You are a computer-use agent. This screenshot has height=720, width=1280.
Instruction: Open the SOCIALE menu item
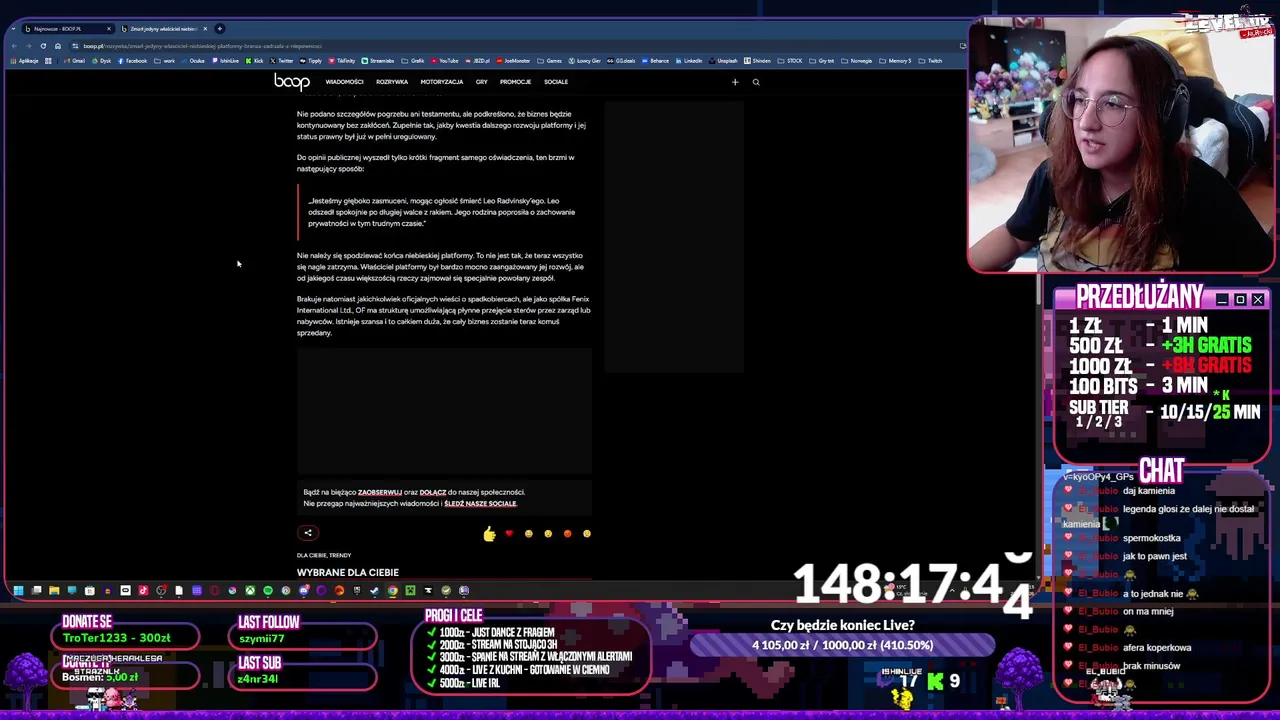pos(556,82)
